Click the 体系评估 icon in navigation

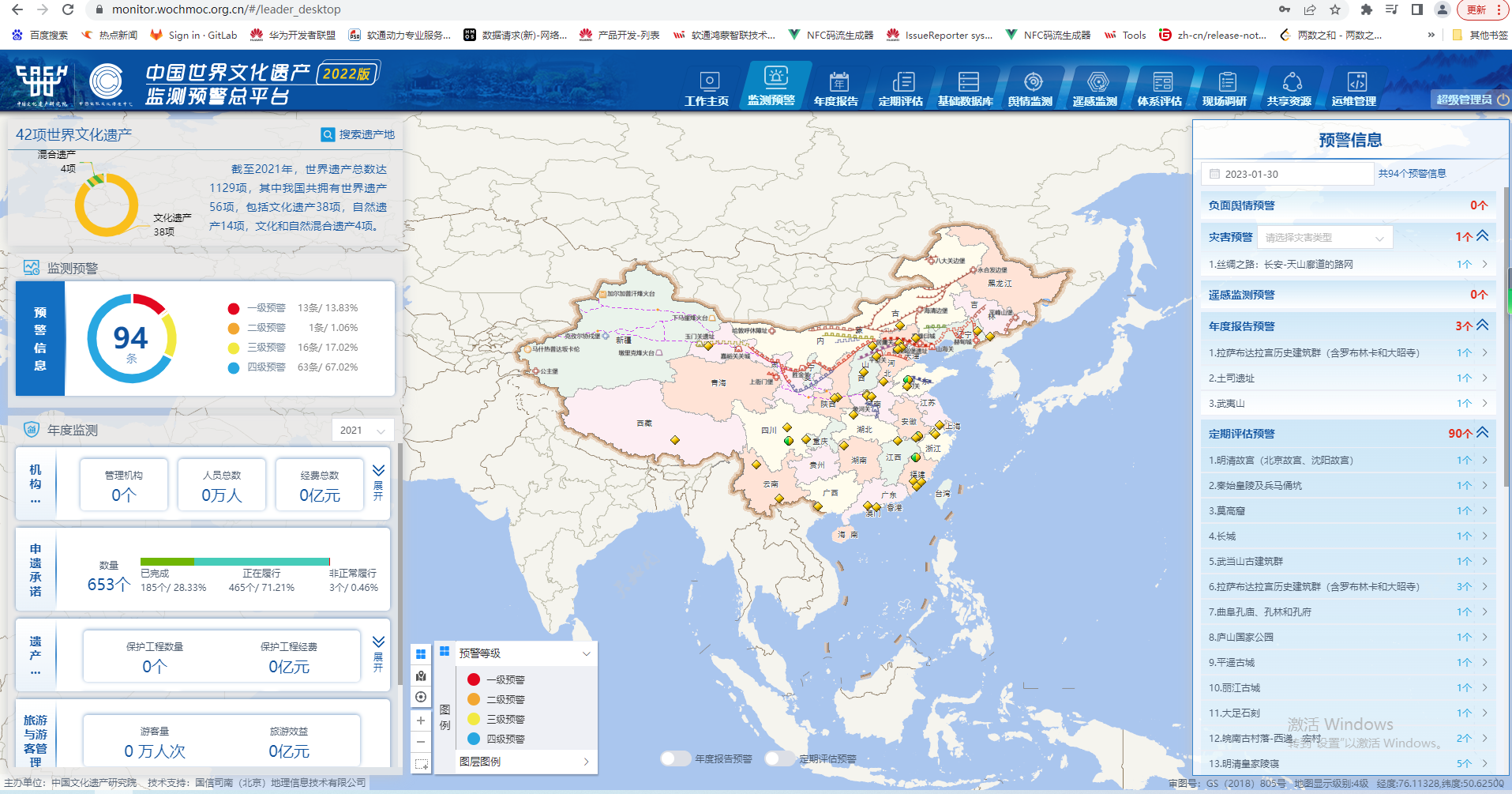pyautogui.click(x=1162, y=81)
